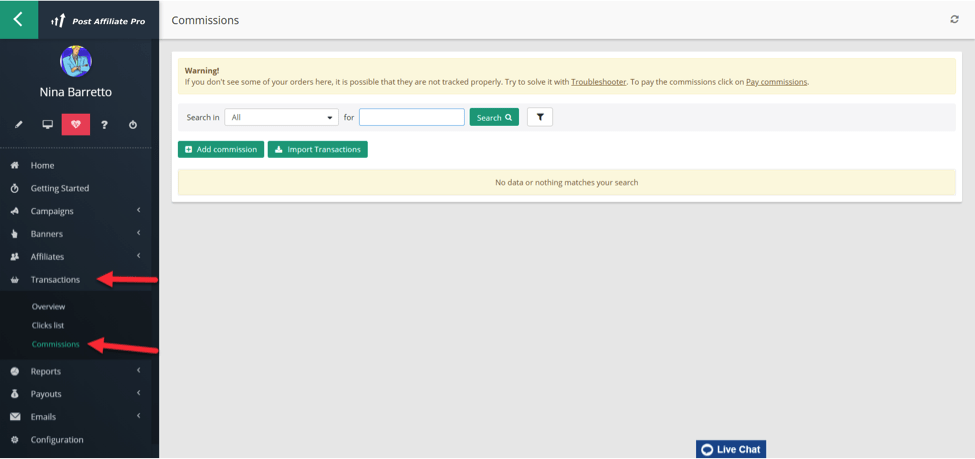Open Transactions Overview submenu
The width and height of the screenshot is (975, 459).
point(49,307)
